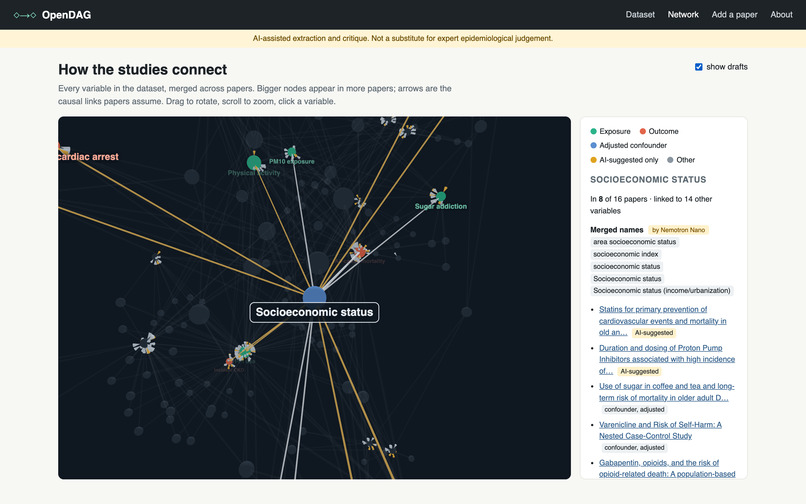
Task: Click the blue Adjusted confounder legend dot
Action: [x=593, y=146]
